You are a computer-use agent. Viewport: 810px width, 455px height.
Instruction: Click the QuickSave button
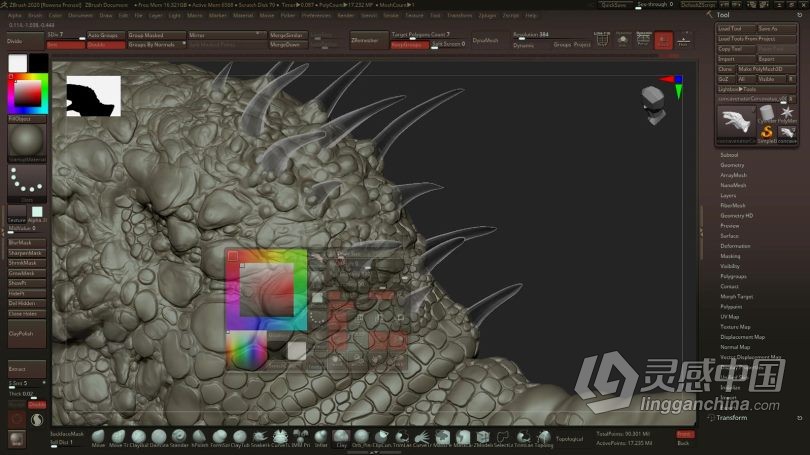coord(615,5)
